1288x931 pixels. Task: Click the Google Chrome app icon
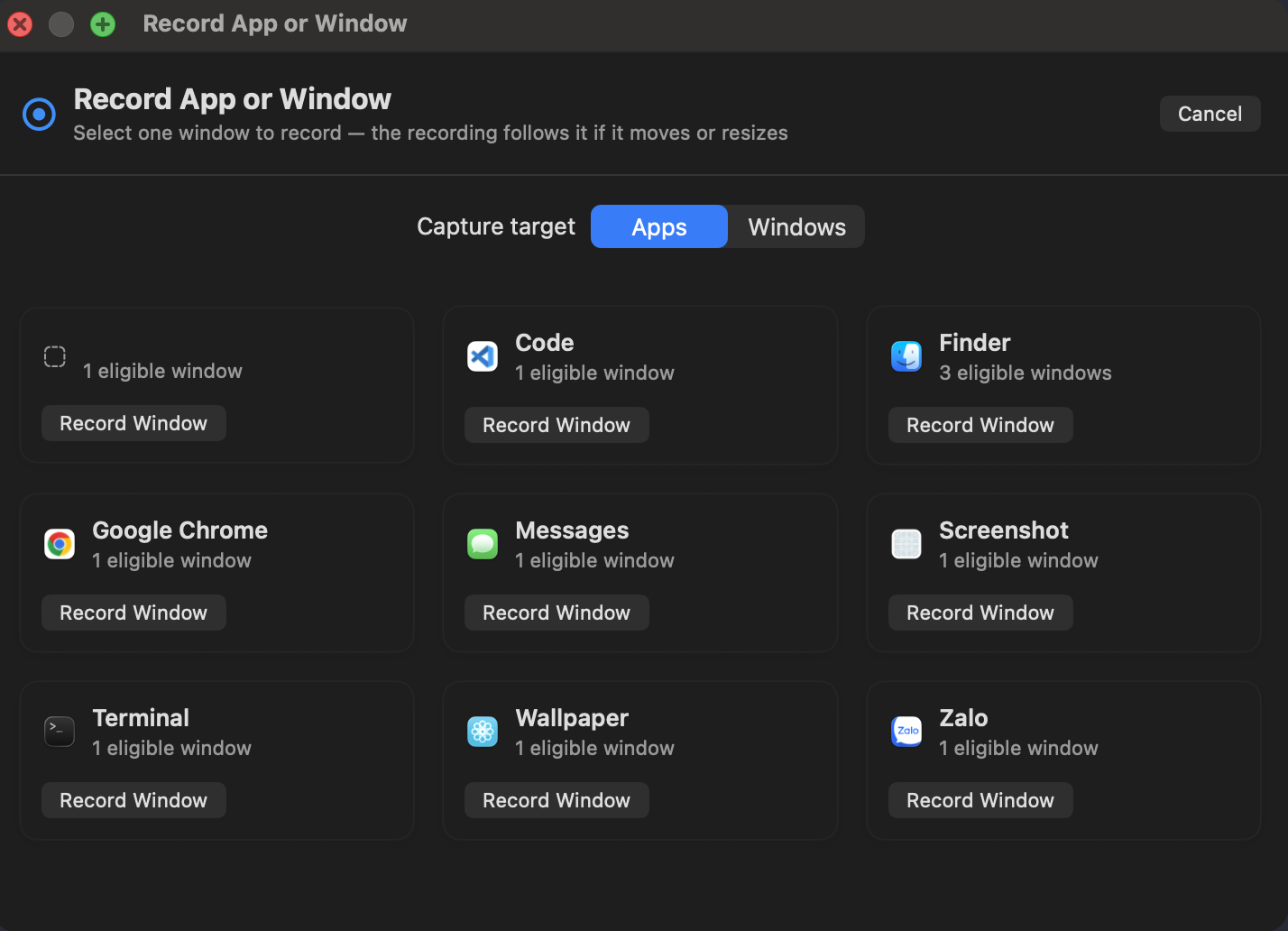tap(60, 544)
